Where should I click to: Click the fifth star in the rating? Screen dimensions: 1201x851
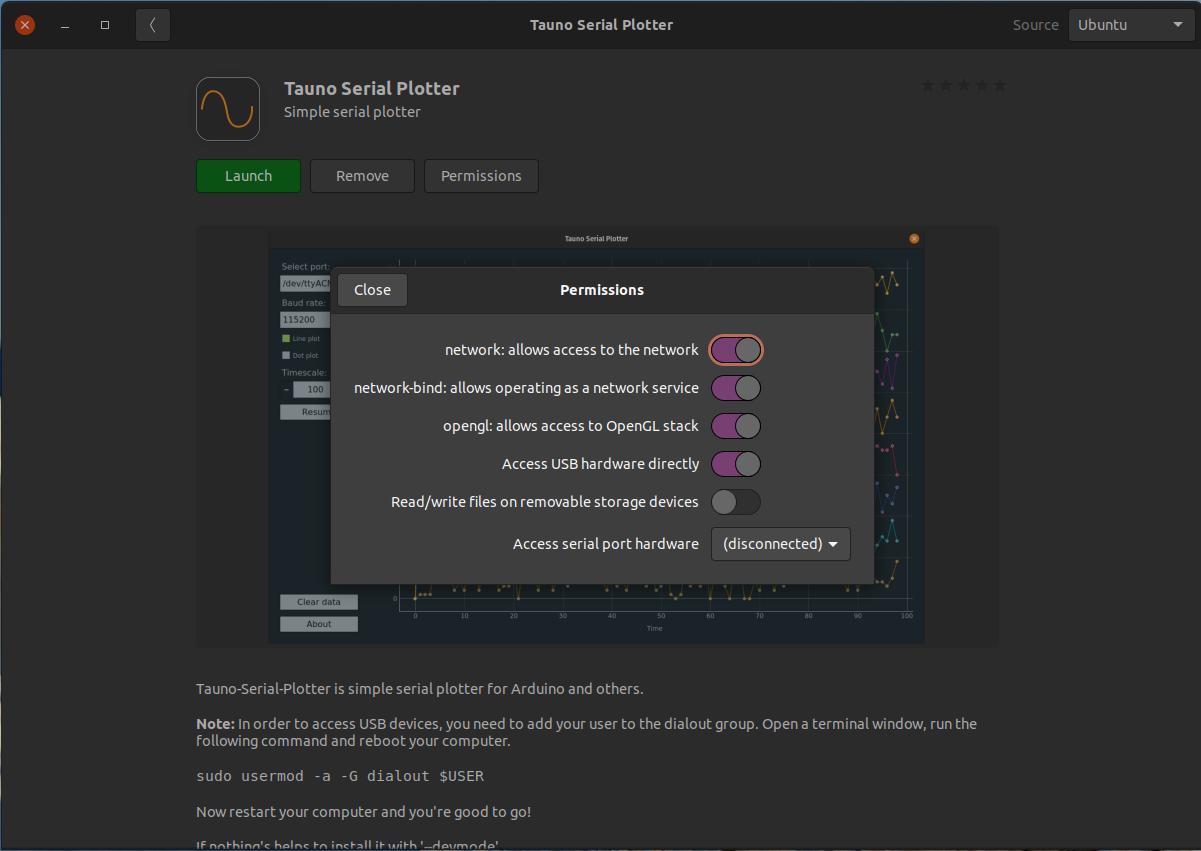(x=999, y=86)
